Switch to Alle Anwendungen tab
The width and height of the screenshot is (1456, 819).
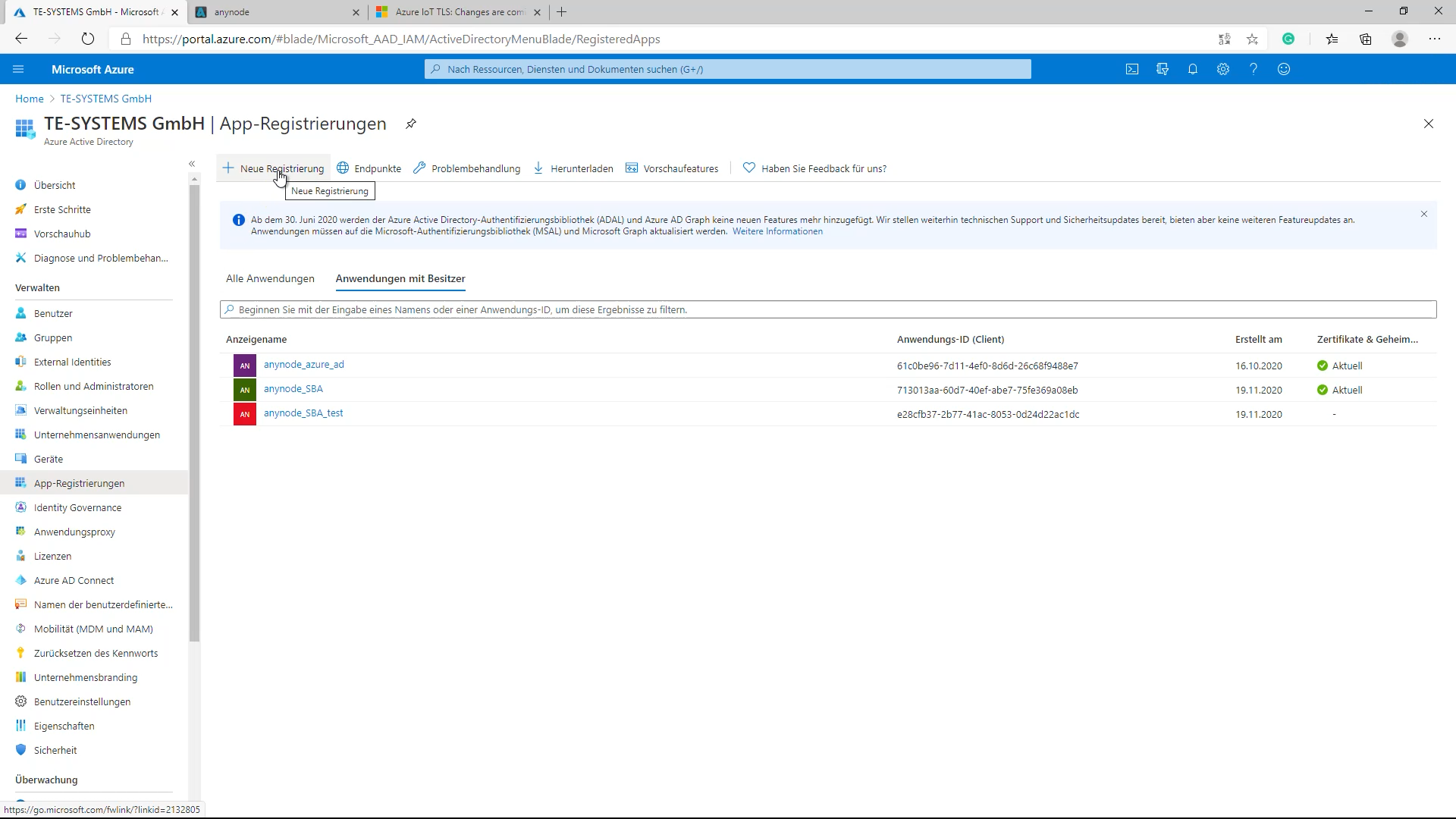tap(270, 278)
